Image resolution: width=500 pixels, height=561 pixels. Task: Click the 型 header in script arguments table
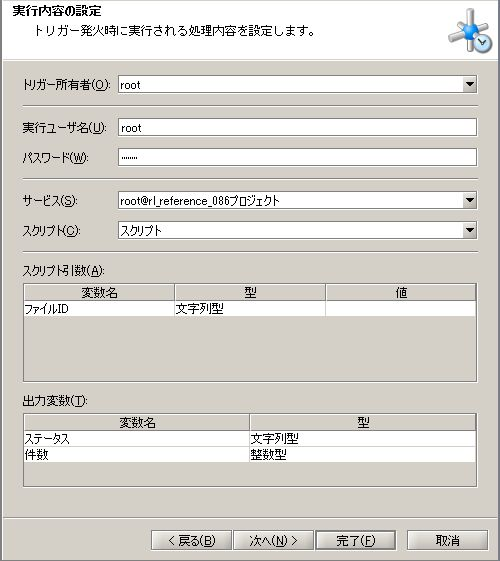(250, 292)
